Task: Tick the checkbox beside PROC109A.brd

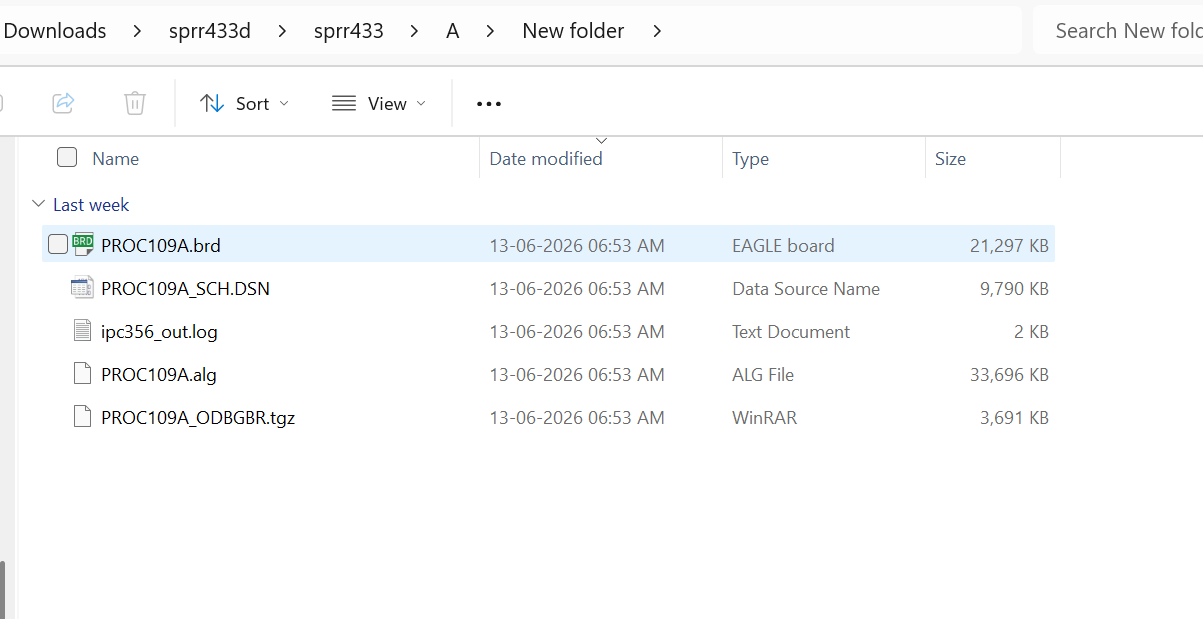Action: 58,244
